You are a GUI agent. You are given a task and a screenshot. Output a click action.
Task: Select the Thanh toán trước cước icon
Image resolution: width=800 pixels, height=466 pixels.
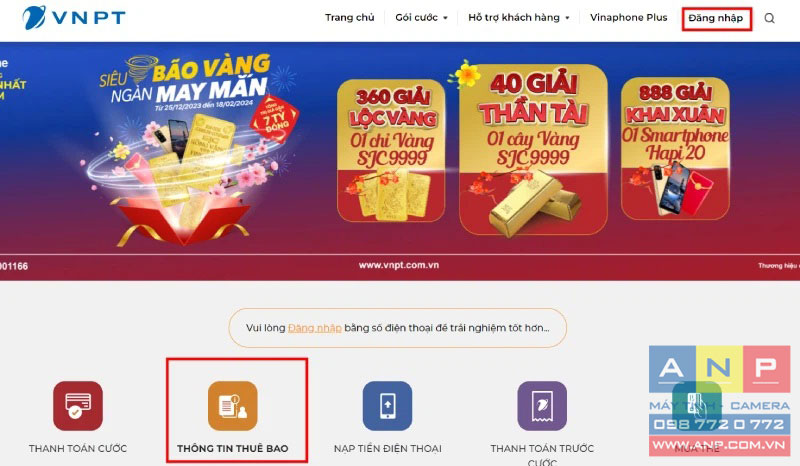[x=542, y=406]
